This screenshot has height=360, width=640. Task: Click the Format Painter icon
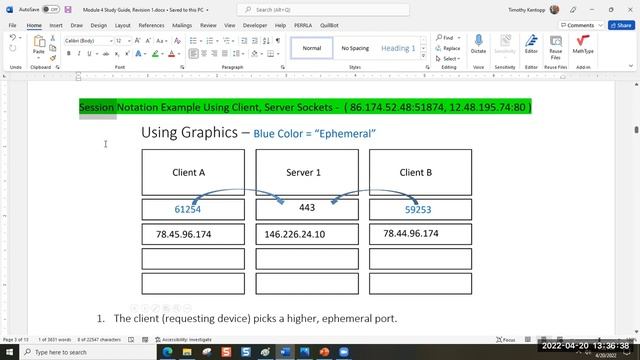[x=53, y=58]
